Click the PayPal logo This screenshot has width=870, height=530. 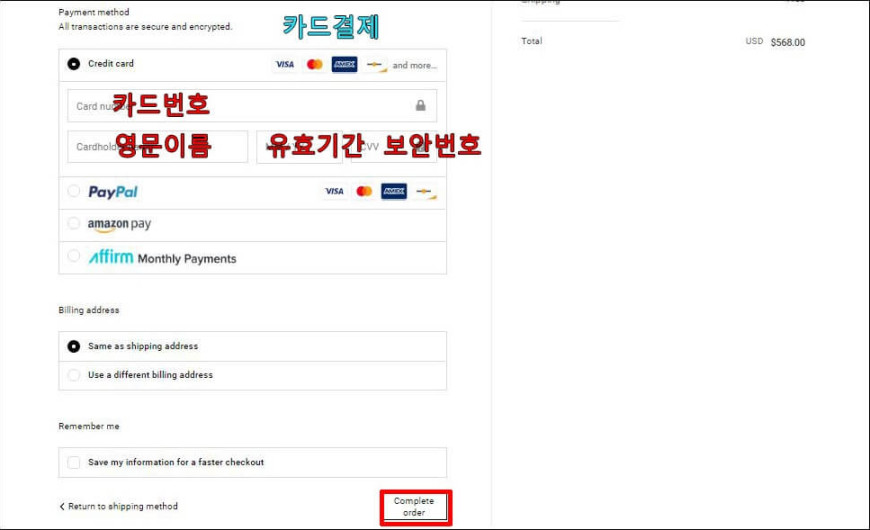tap(113, 192)
